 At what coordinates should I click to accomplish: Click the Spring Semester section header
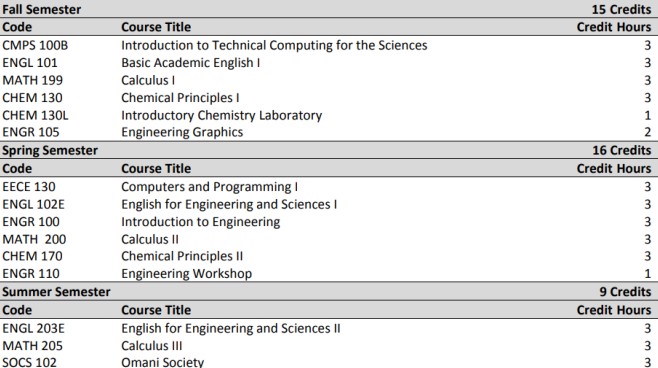click(50, 150)
